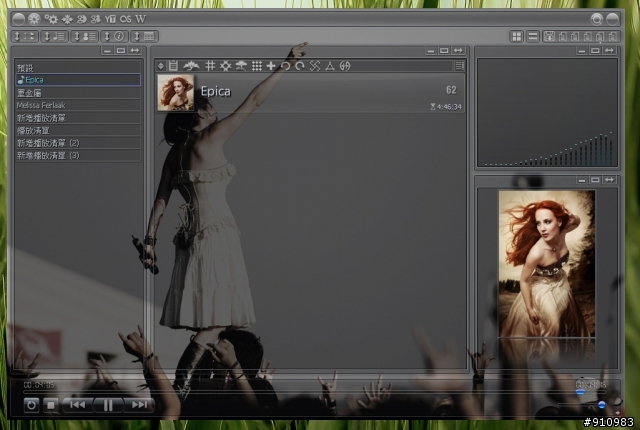Click the spectrum visualizer display

[547, 113]
